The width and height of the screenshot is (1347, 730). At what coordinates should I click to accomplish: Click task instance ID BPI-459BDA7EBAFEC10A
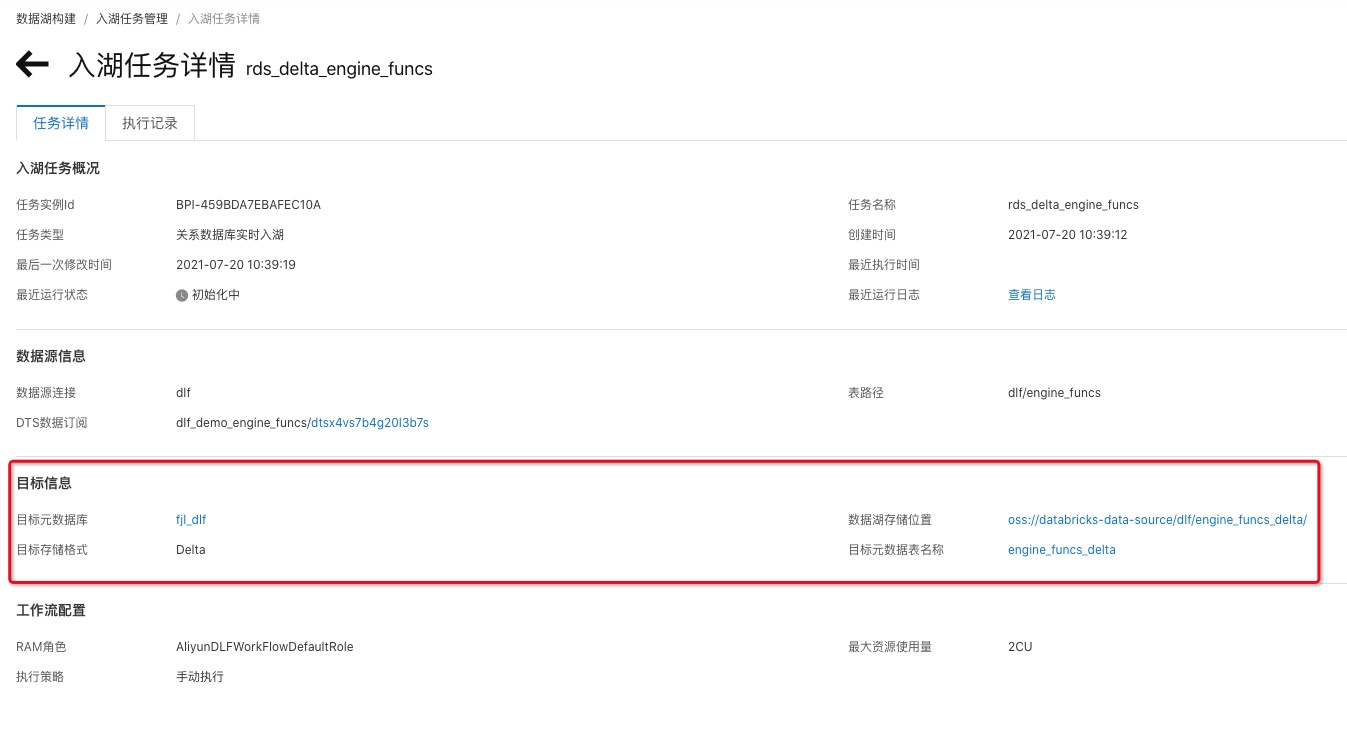(248, 205)
